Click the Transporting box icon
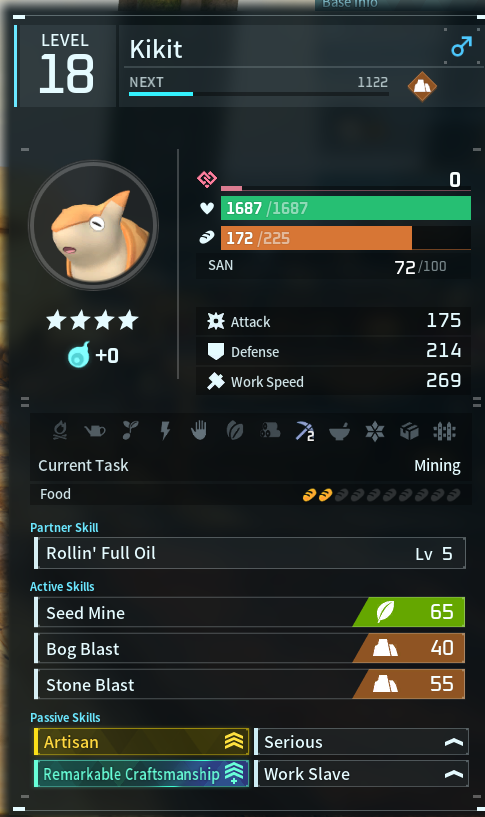 click(x=409, y=431)
